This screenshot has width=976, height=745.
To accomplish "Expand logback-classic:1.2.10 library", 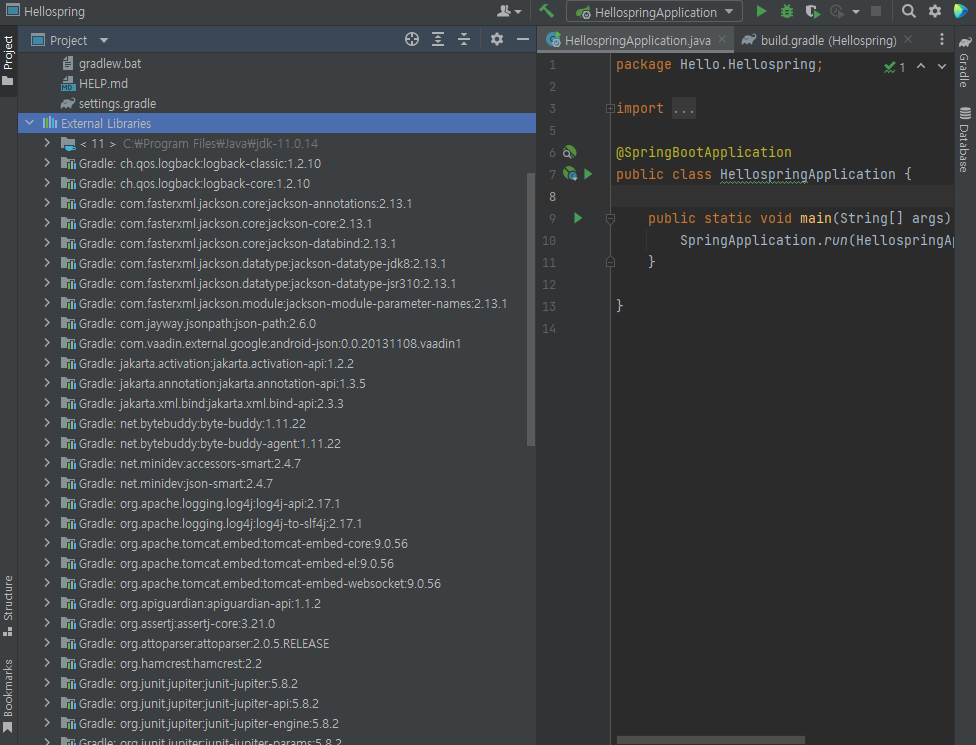I will point(47,163).
